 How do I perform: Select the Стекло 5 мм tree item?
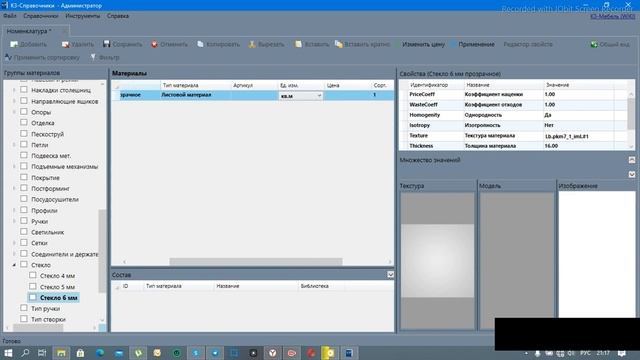(57, 287)
